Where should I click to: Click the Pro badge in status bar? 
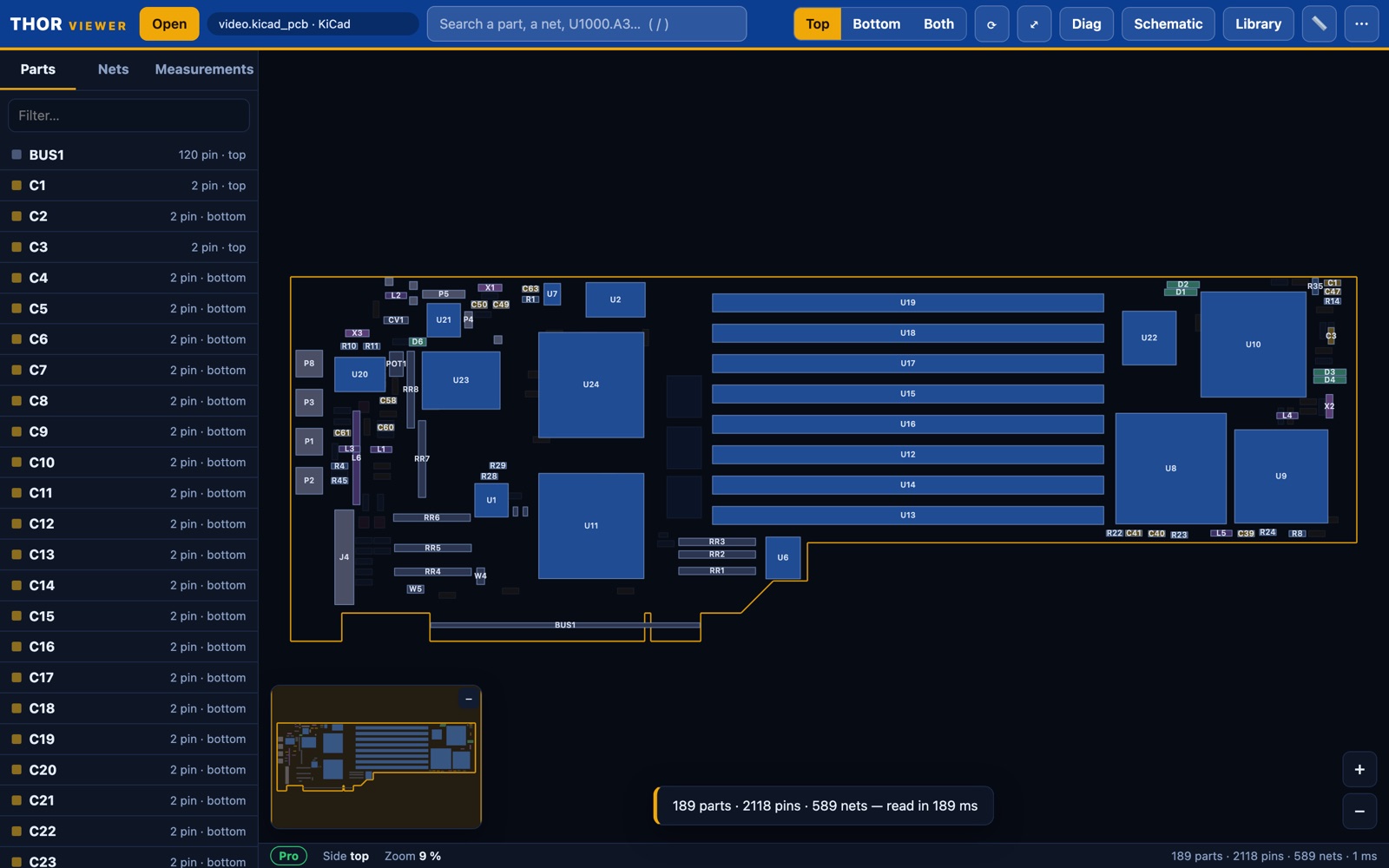(x=288, y=856)
